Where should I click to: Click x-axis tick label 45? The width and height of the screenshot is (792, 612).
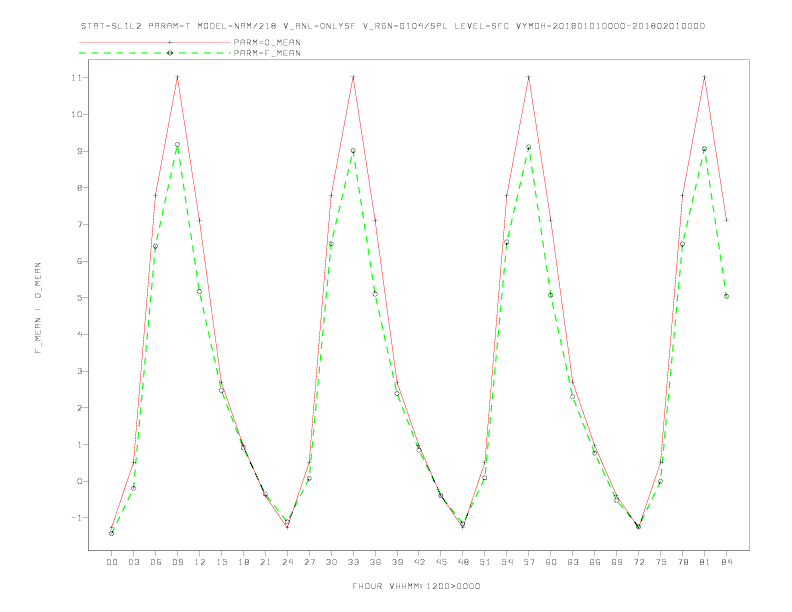(441, 562)
